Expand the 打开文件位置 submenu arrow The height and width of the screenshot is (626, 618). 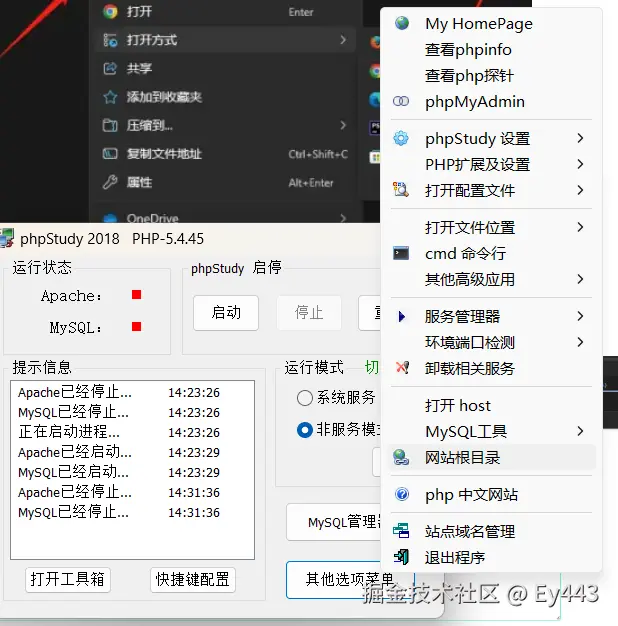pyautogui.click(x=580, y=227)
